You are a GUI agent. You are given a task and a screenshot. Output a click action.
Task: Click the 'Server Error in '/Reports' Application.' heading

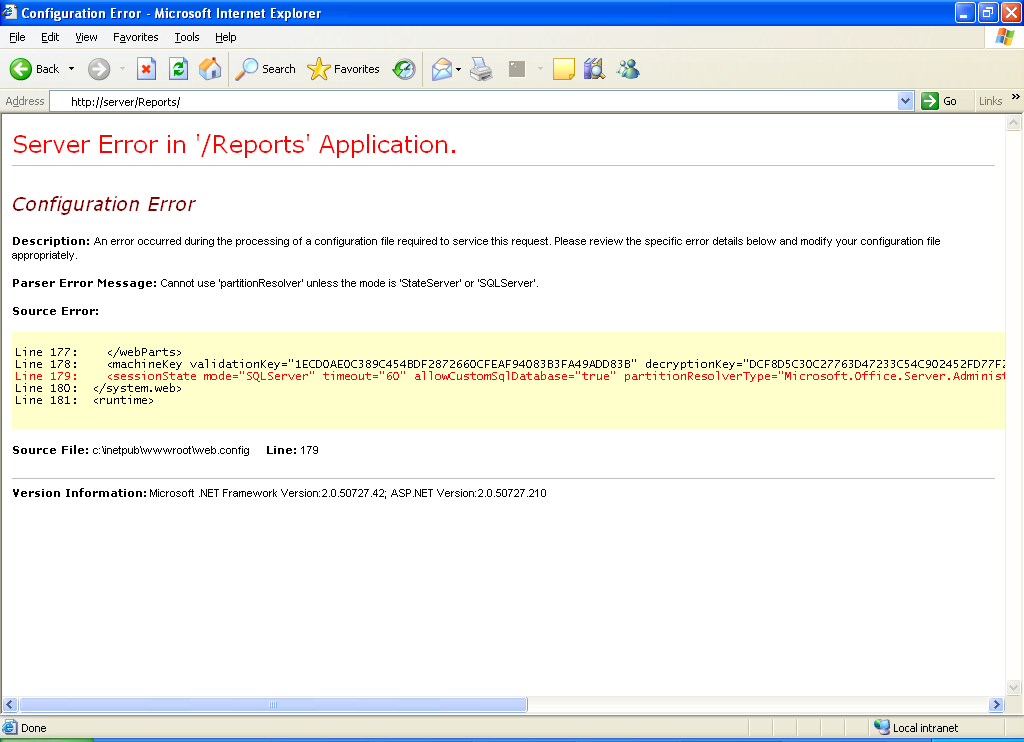pyautogui.click(x=234, y=144)
